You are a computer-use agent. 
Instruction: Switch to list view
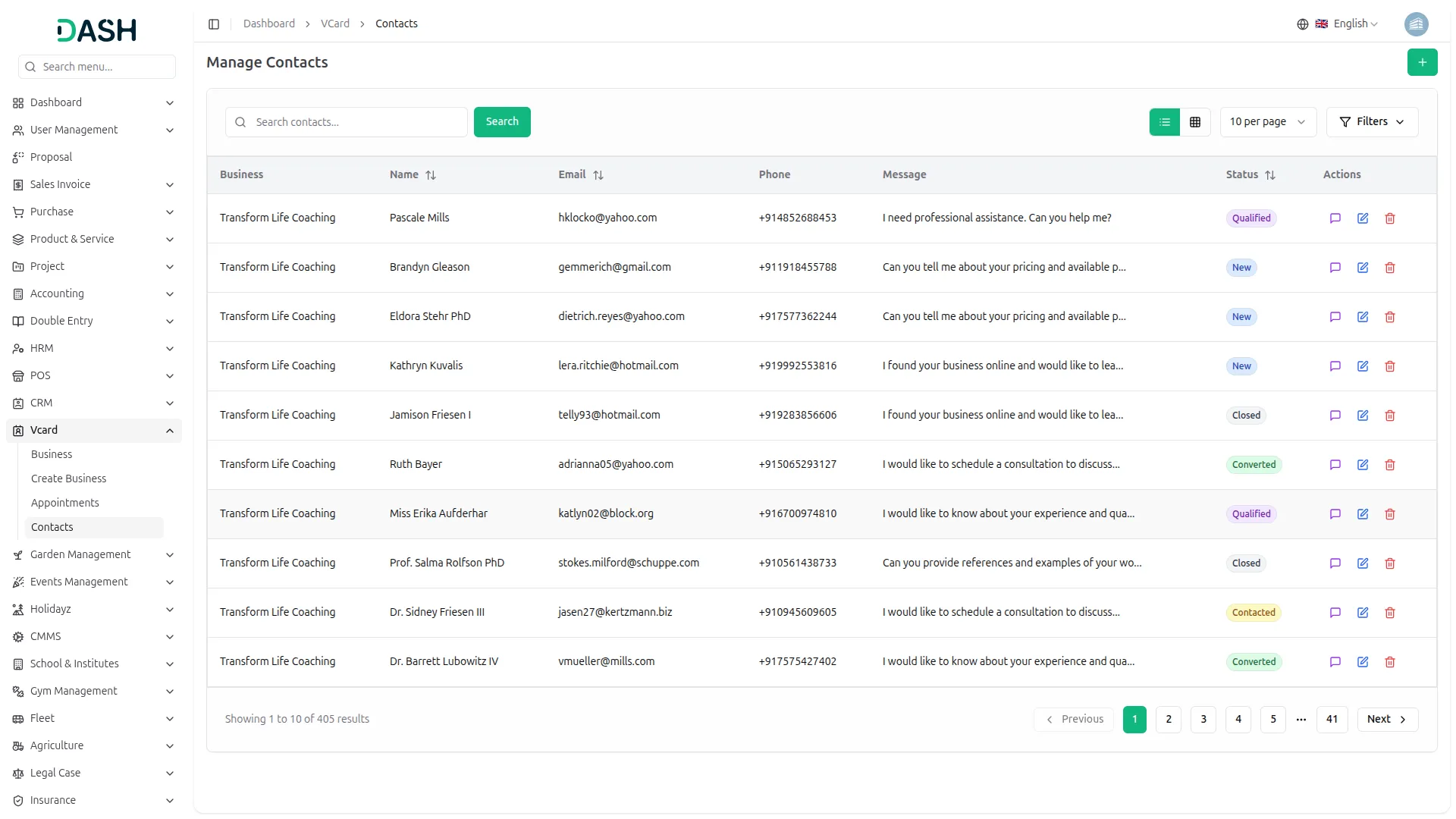coord(1164,122)
